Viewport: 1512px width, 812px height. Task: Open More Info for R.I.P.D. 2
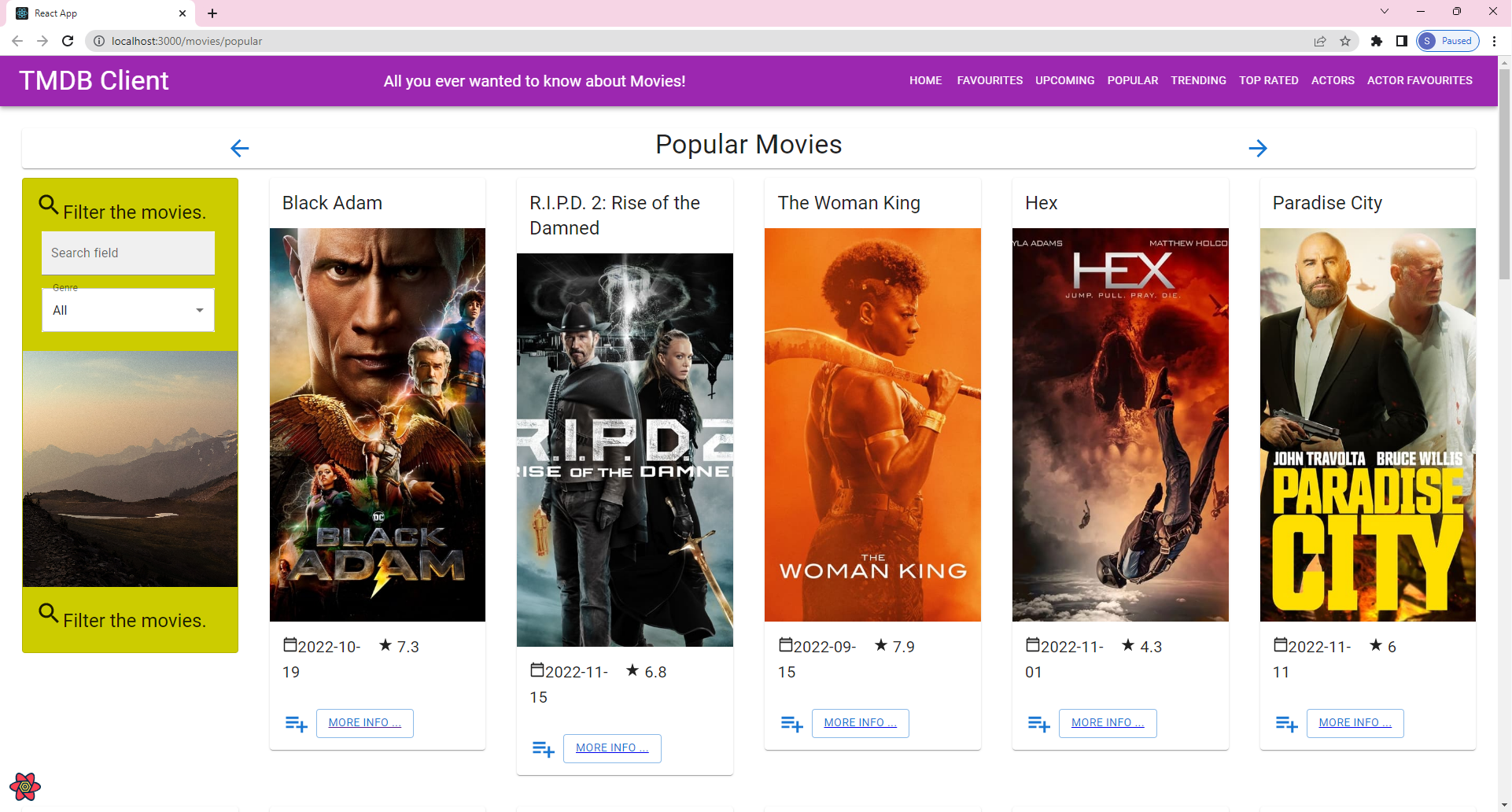tap(612, 748)
